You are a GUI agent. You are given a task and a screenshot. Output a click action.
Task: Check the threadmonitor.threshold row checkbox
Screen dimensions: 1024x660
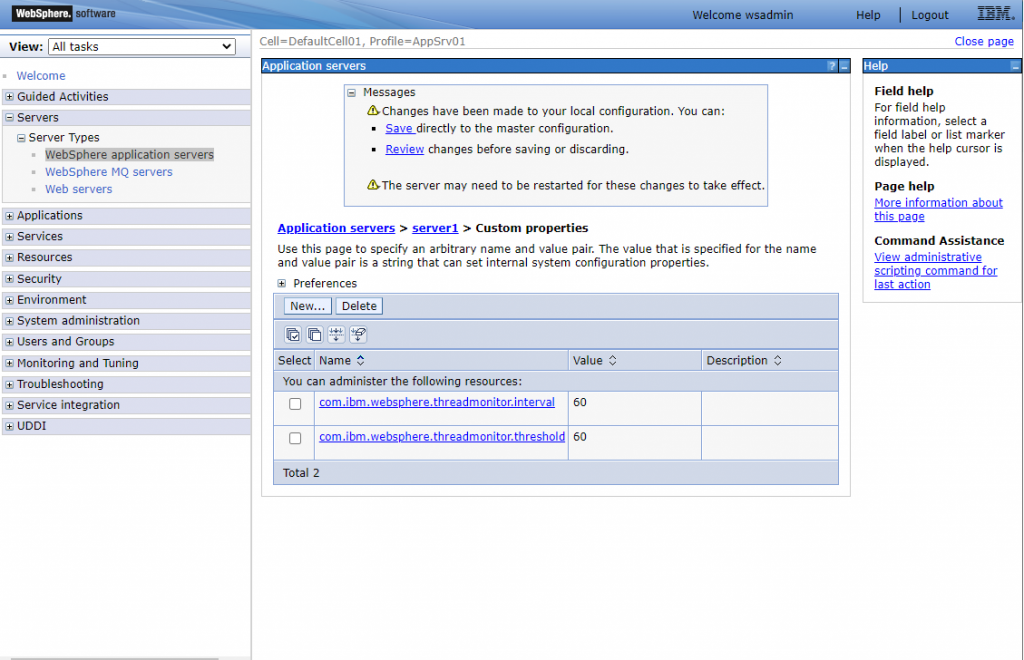click(295, 438)
